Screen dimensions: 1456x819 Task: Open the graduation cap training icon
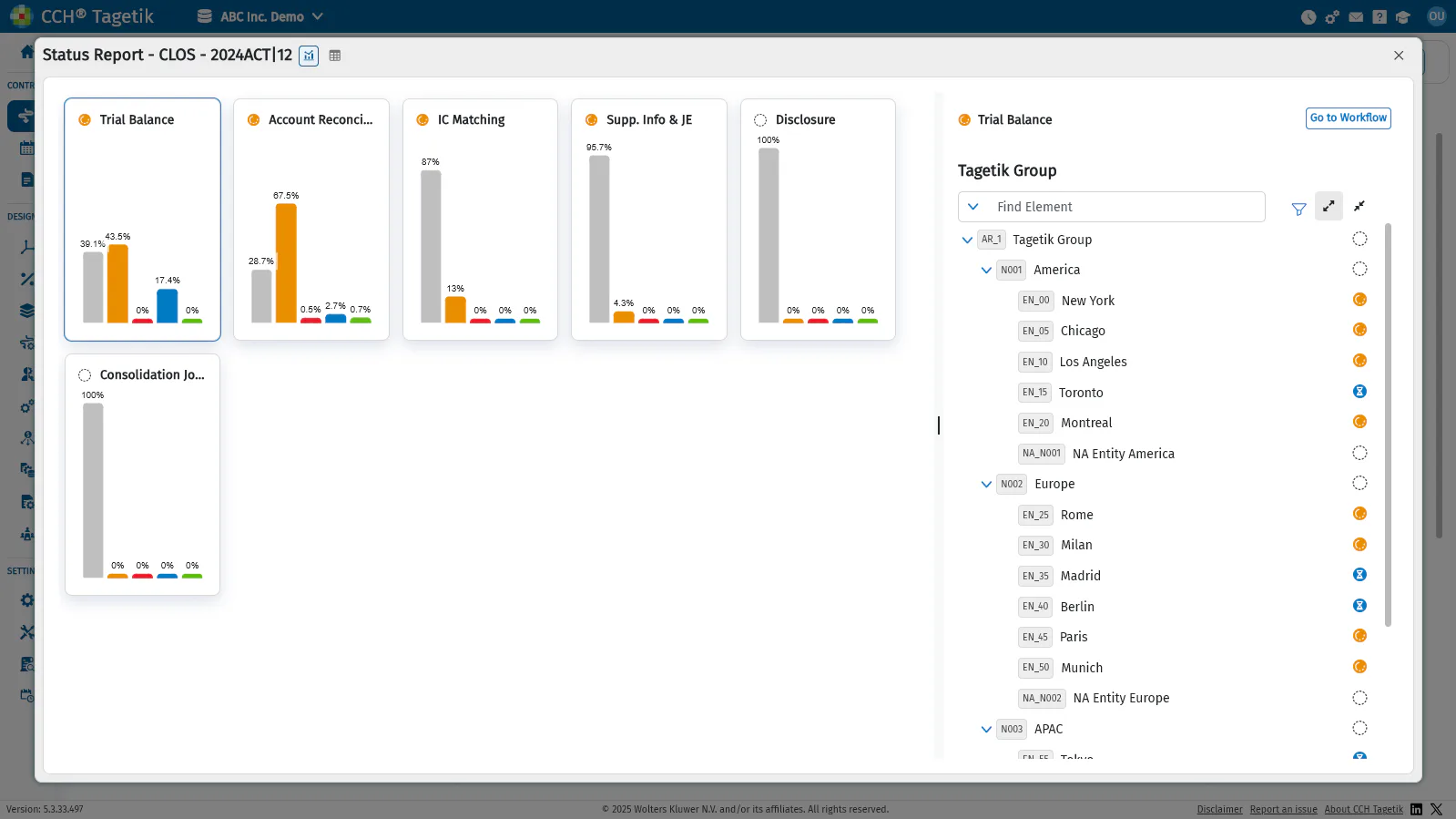tap(1402, 16)
